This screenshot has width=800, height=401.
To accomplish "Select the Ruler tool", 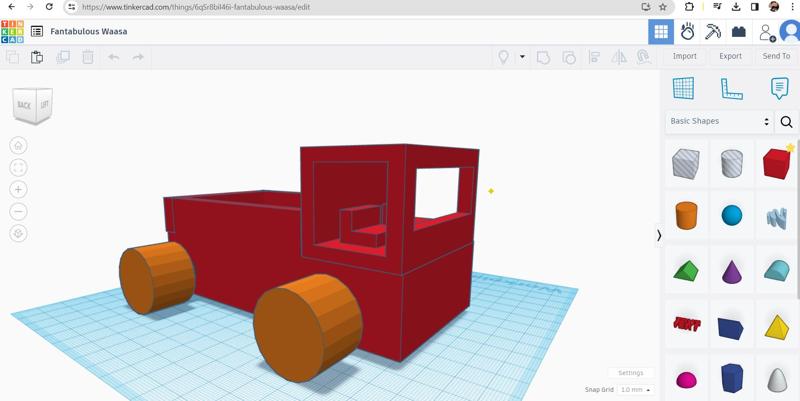I will [x=732, y=88].
